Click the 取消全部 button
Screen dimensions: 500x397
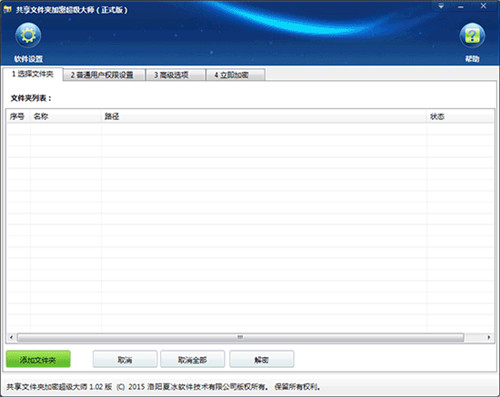193,359
